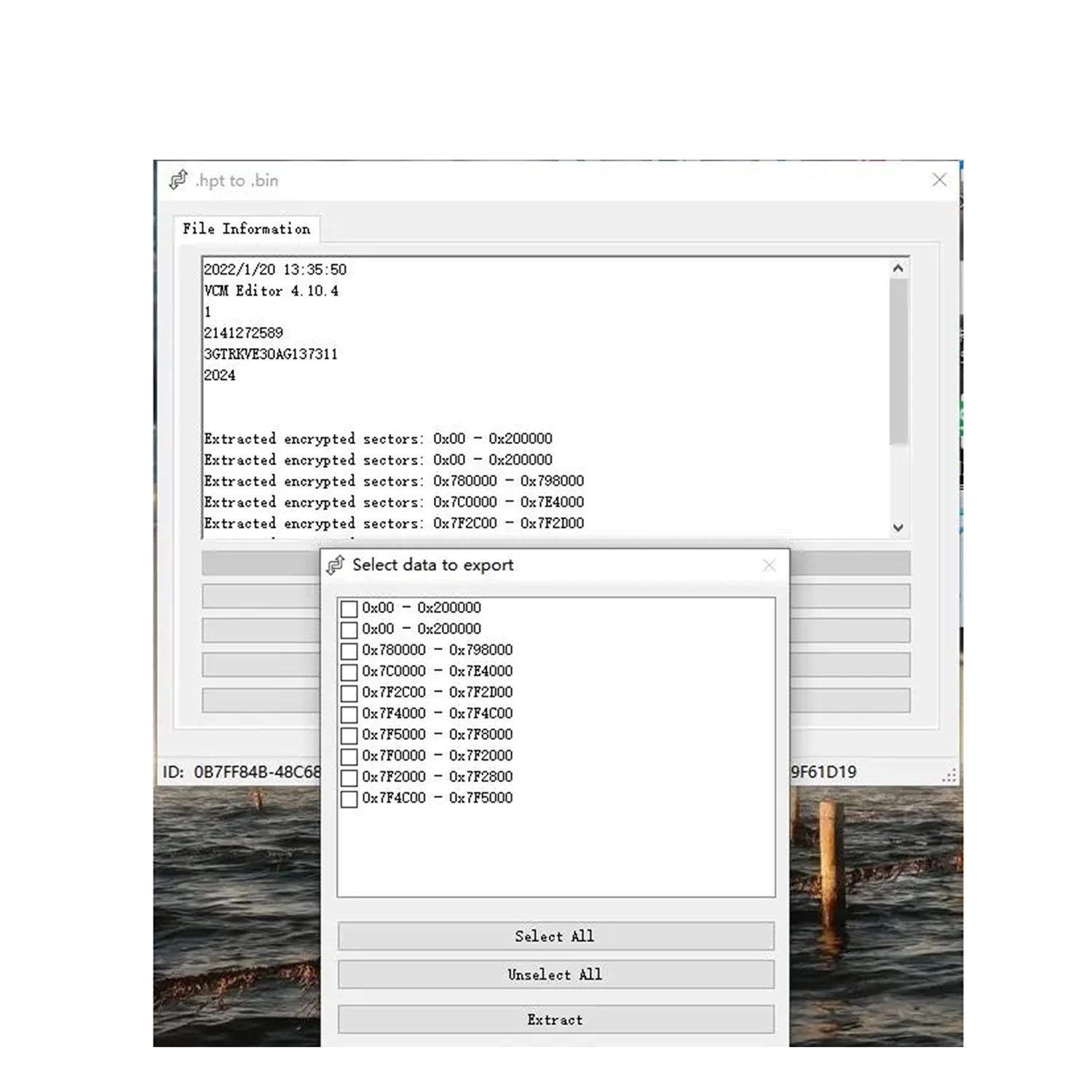
Task: Click the .hpt to .bin window title
Action: pyautogui.click(x=237, y=181)
